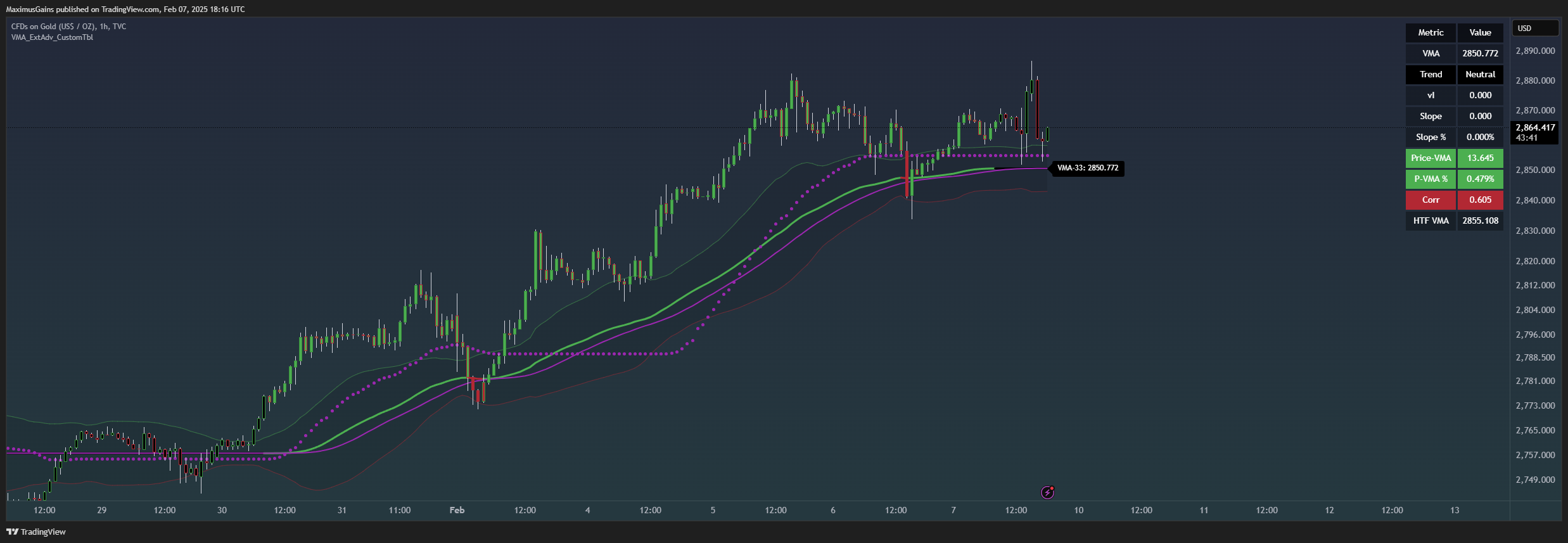Image resolution: width=1568 pixels, height=543 pixels.
Task: Click the Price-VMA value 13.645 cell
Action: tap(1480, 158)
